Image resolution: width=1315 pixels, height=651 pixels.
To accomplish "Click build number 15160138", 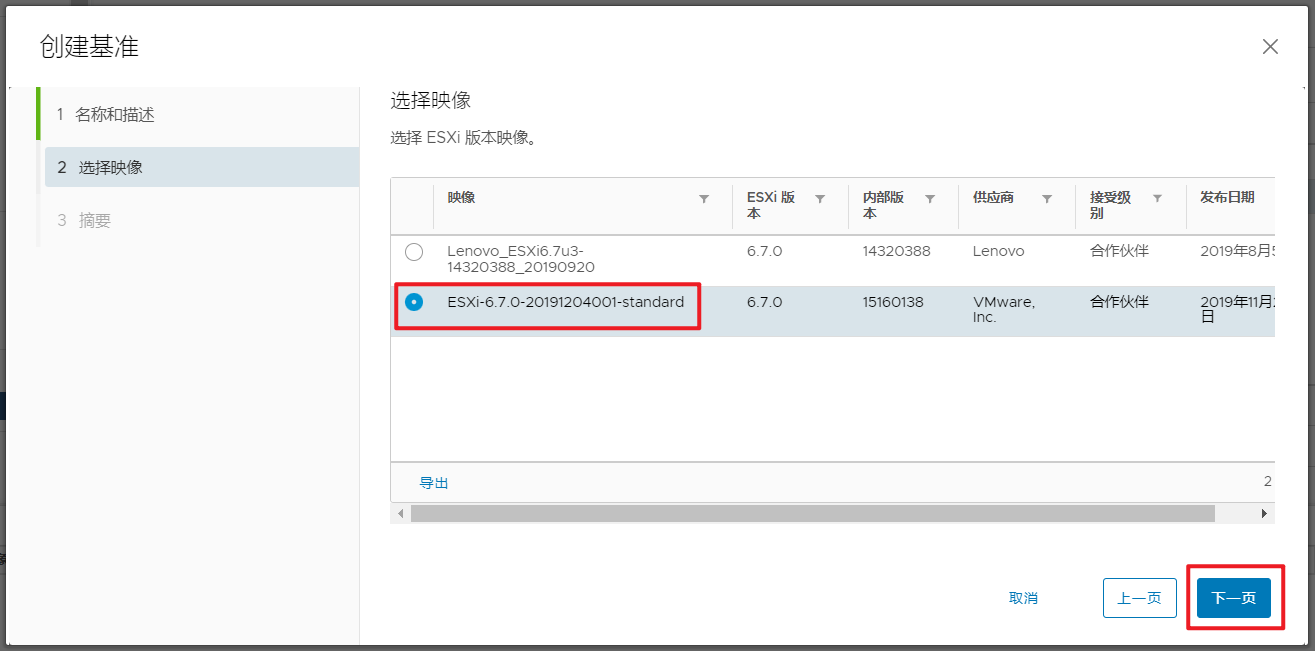I will click(x=893, y=301).
